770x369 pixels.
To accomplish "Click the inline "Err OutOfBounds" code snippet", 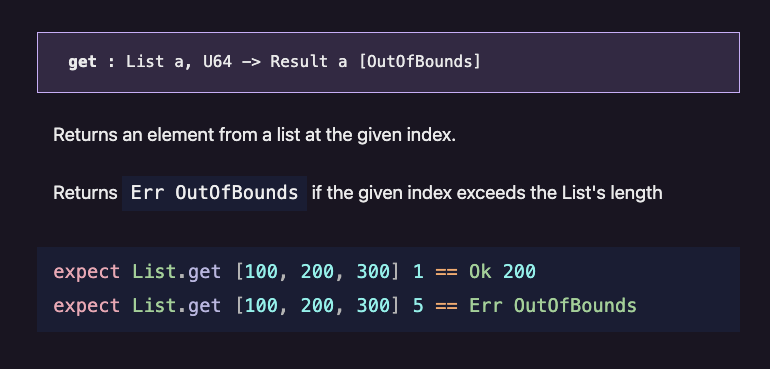I will tap(214, 193).
